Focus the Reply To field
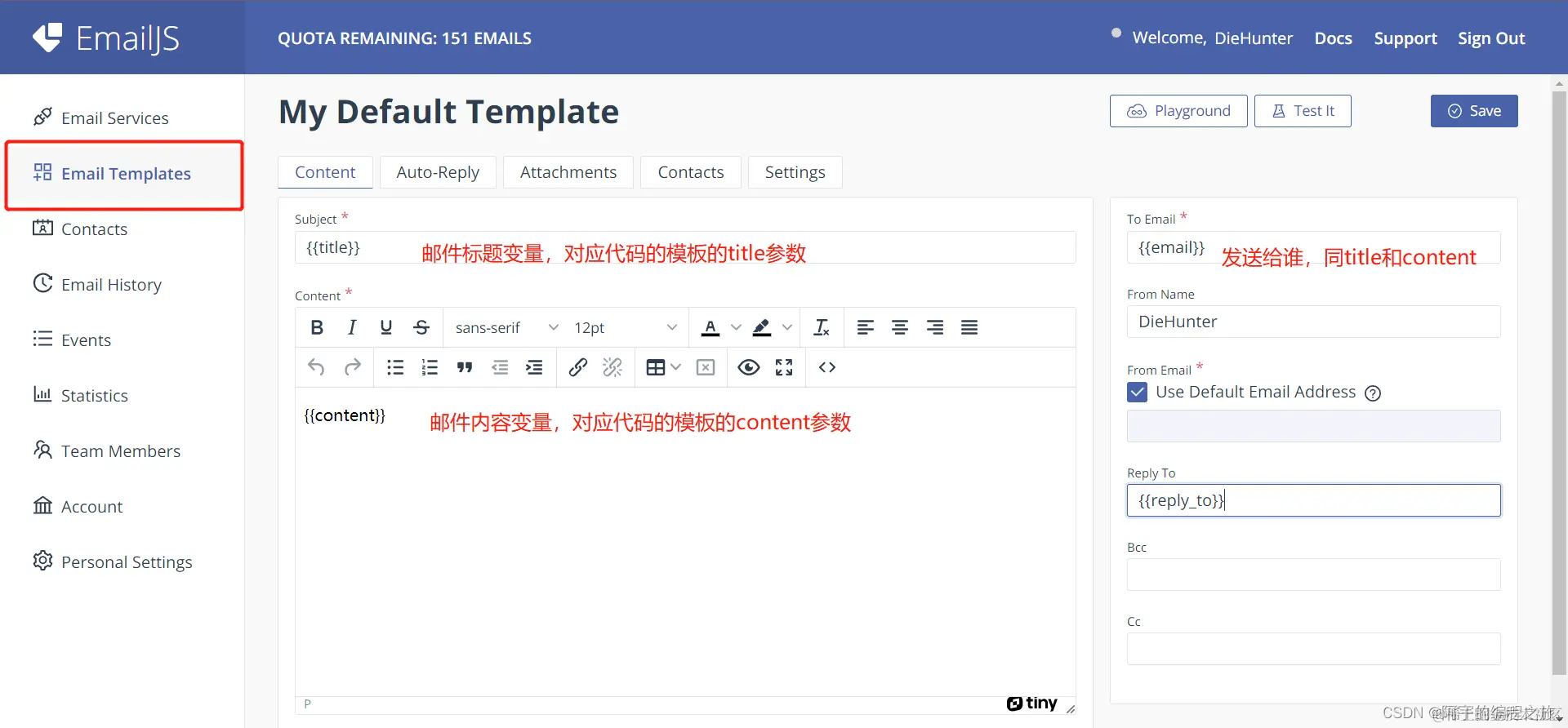 coord(1313,500)
